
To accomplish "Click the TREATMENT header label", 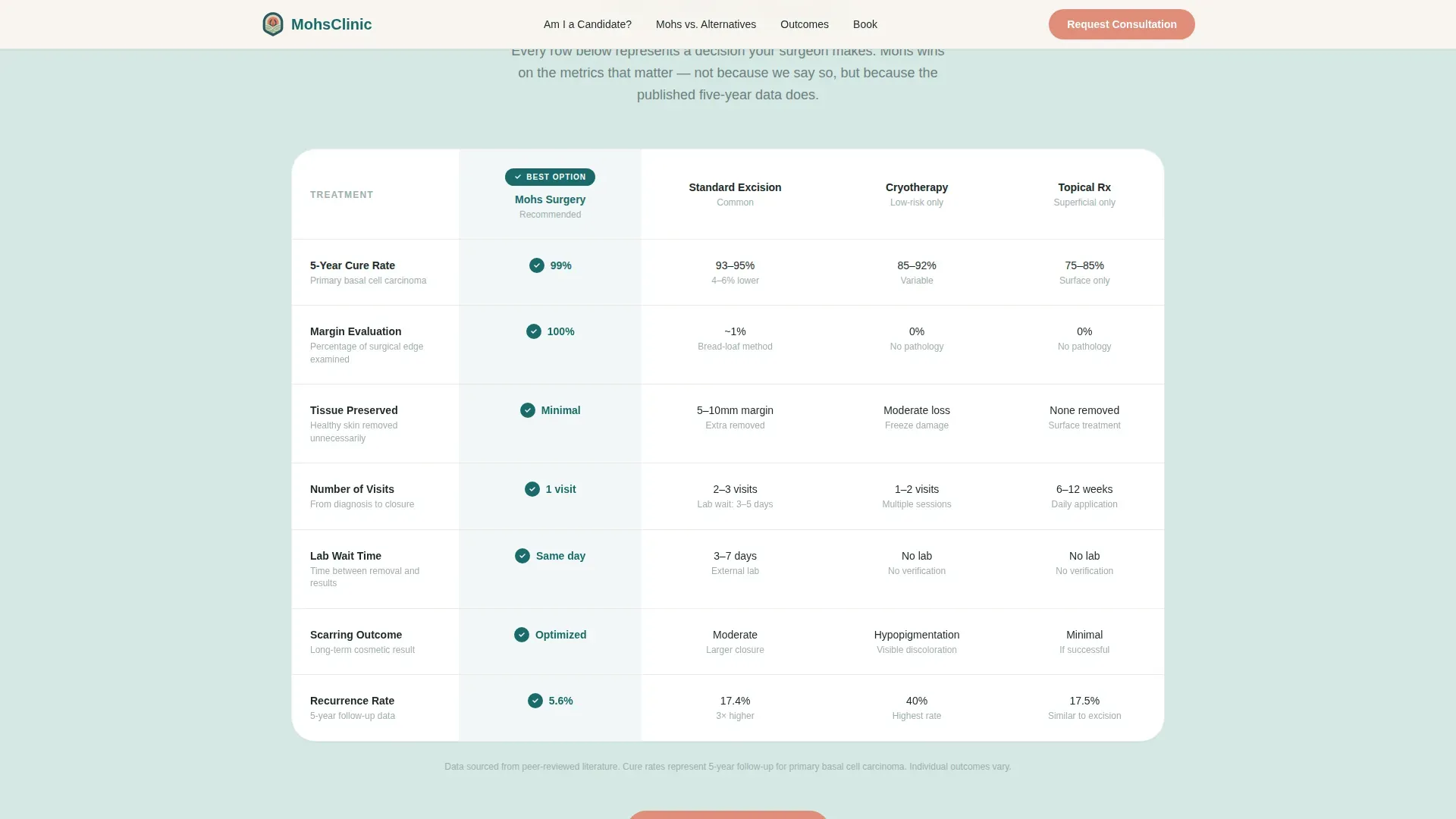I will click(x=342, y=195).
